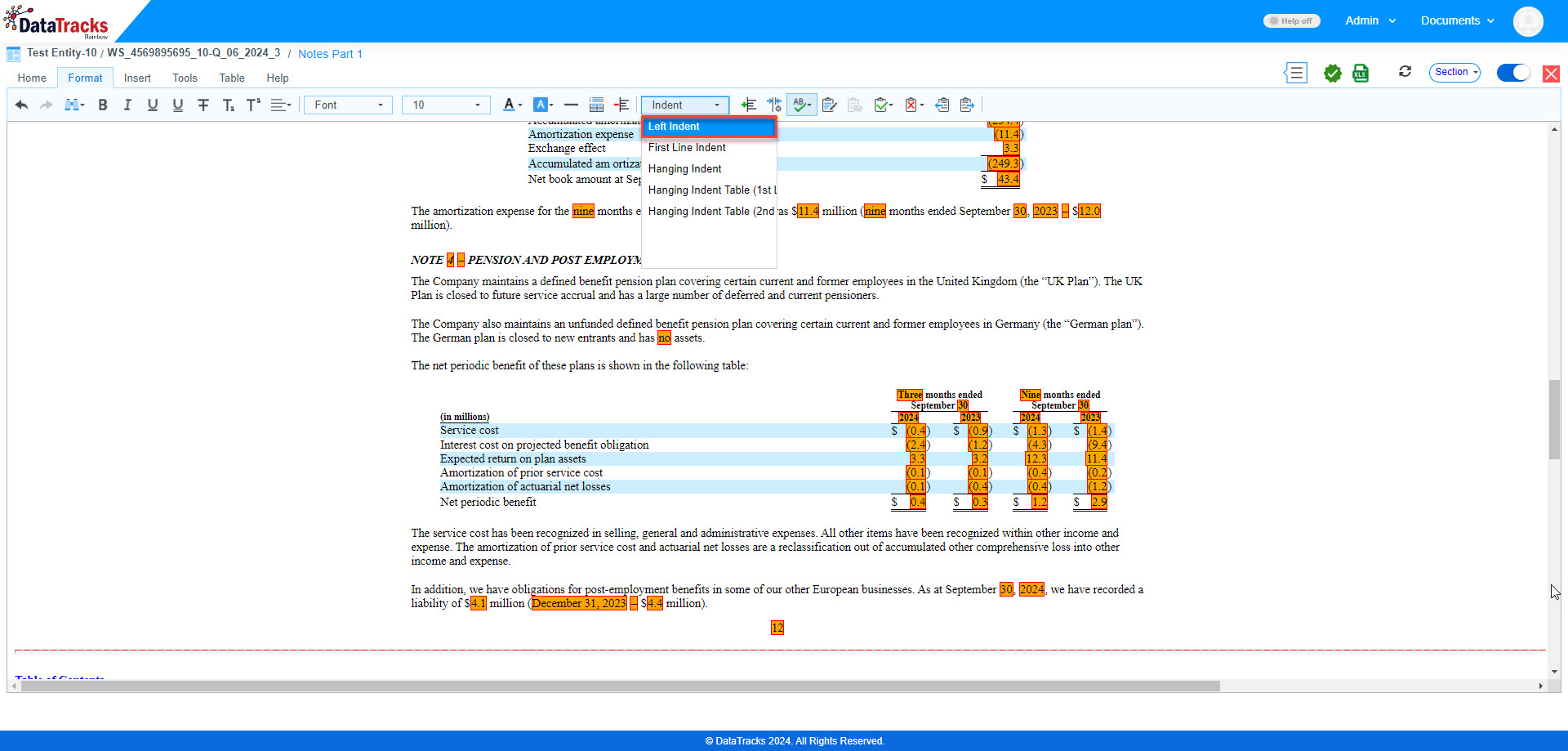Select Hanging Indent Table (2nd) option
This screenshot has width=1568, height=751.
[x=709, y=212]
